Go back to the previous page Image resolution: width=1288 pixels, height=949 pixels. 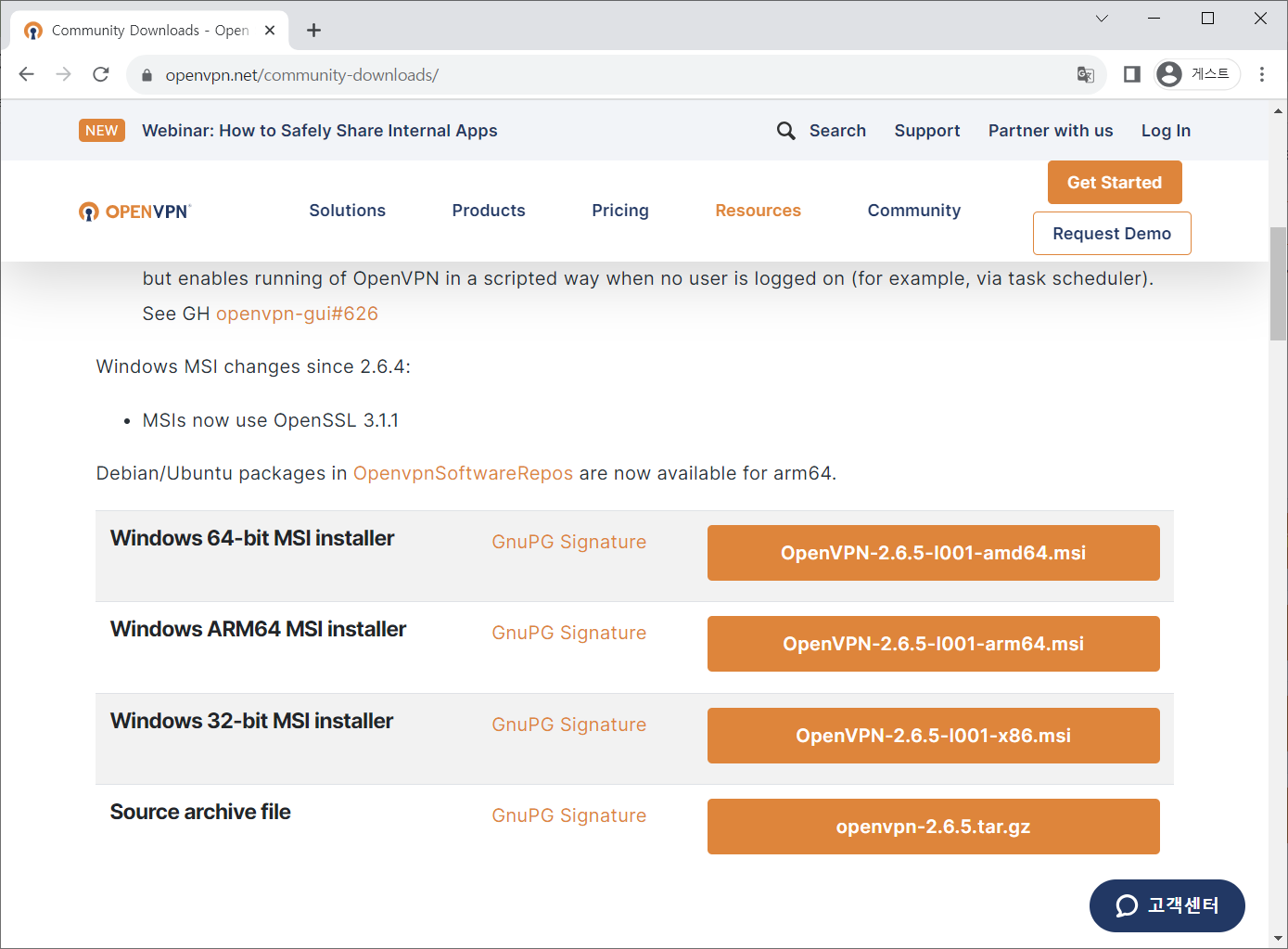[x=26, y=74]
